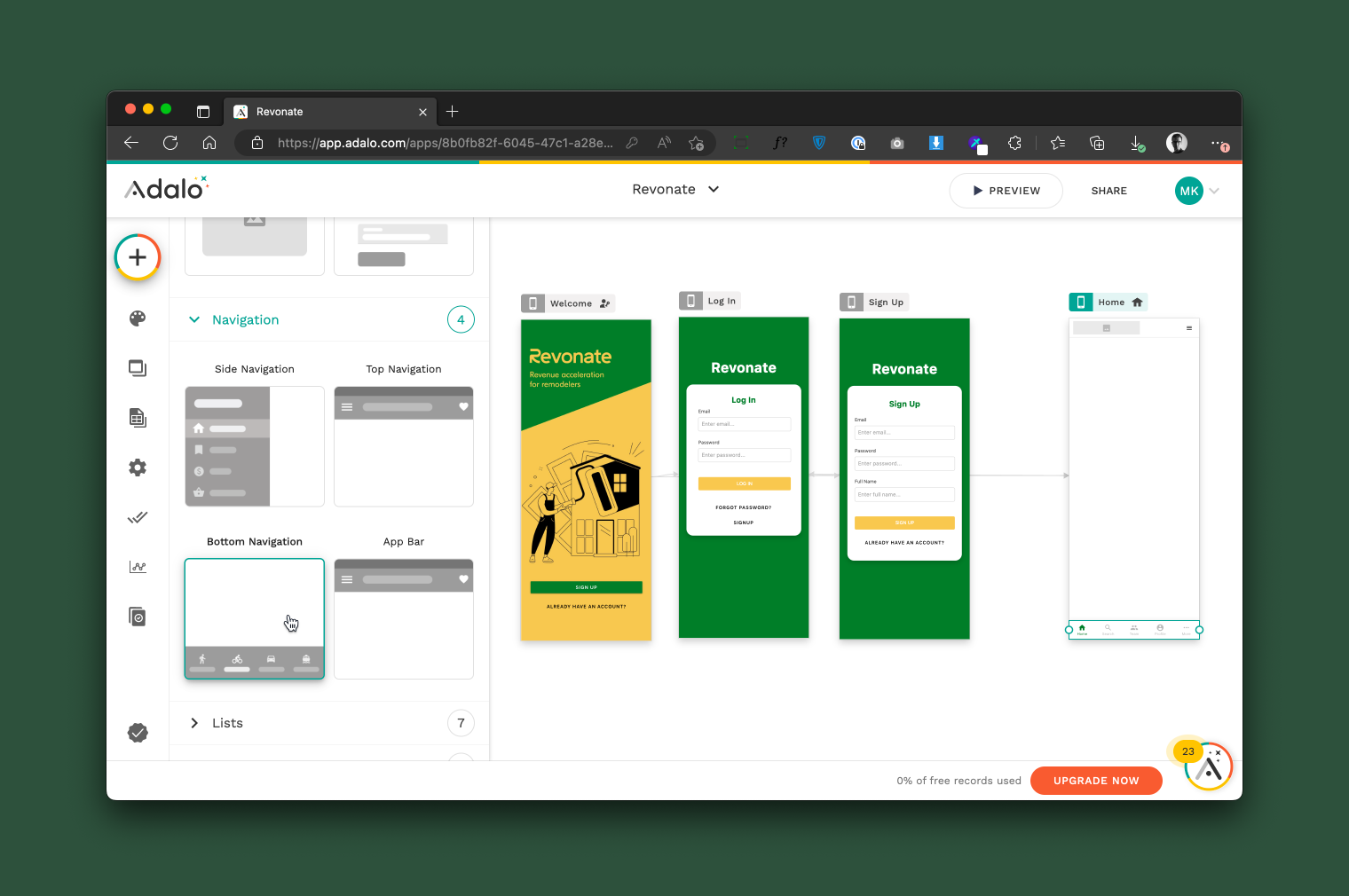The width and height of the screenshot is (1349, 896).
Task: Open the MK account dropdown arrow
Action: click(x=1214, y=191)
